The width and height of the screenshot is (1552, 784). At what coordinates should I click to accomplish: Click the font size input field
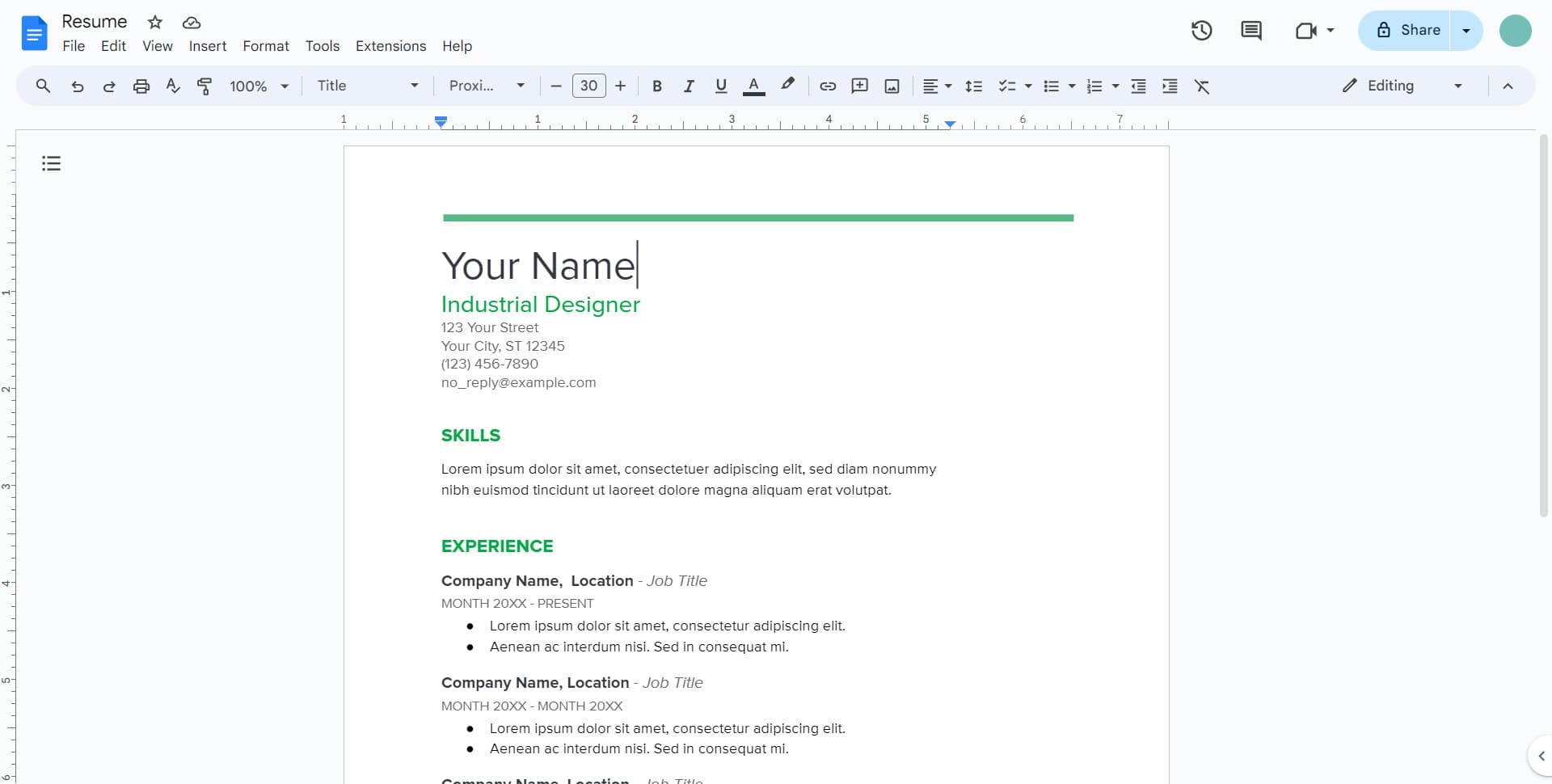[588, 86]
